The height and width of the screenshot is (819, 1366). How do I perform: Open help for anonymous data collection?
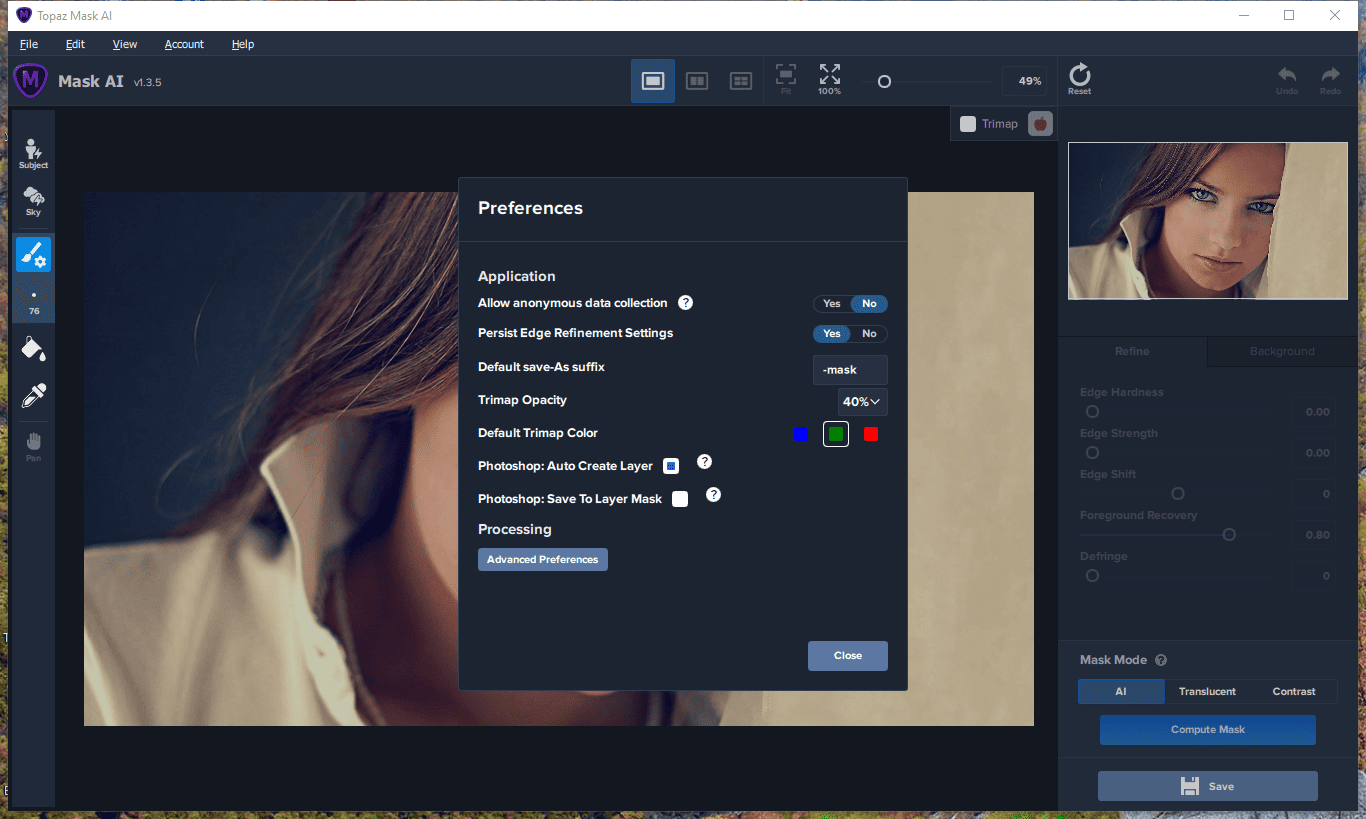click(685, 302)
